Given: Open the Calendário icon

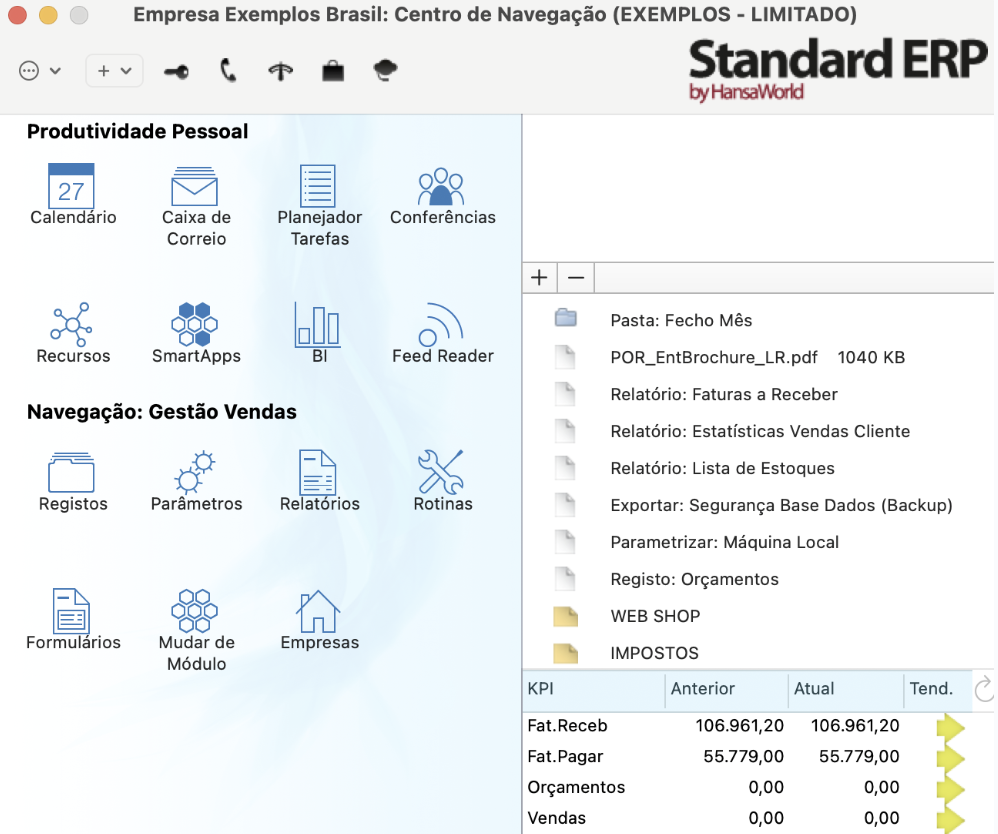Looking at the screenshot, I should (72, 186).
